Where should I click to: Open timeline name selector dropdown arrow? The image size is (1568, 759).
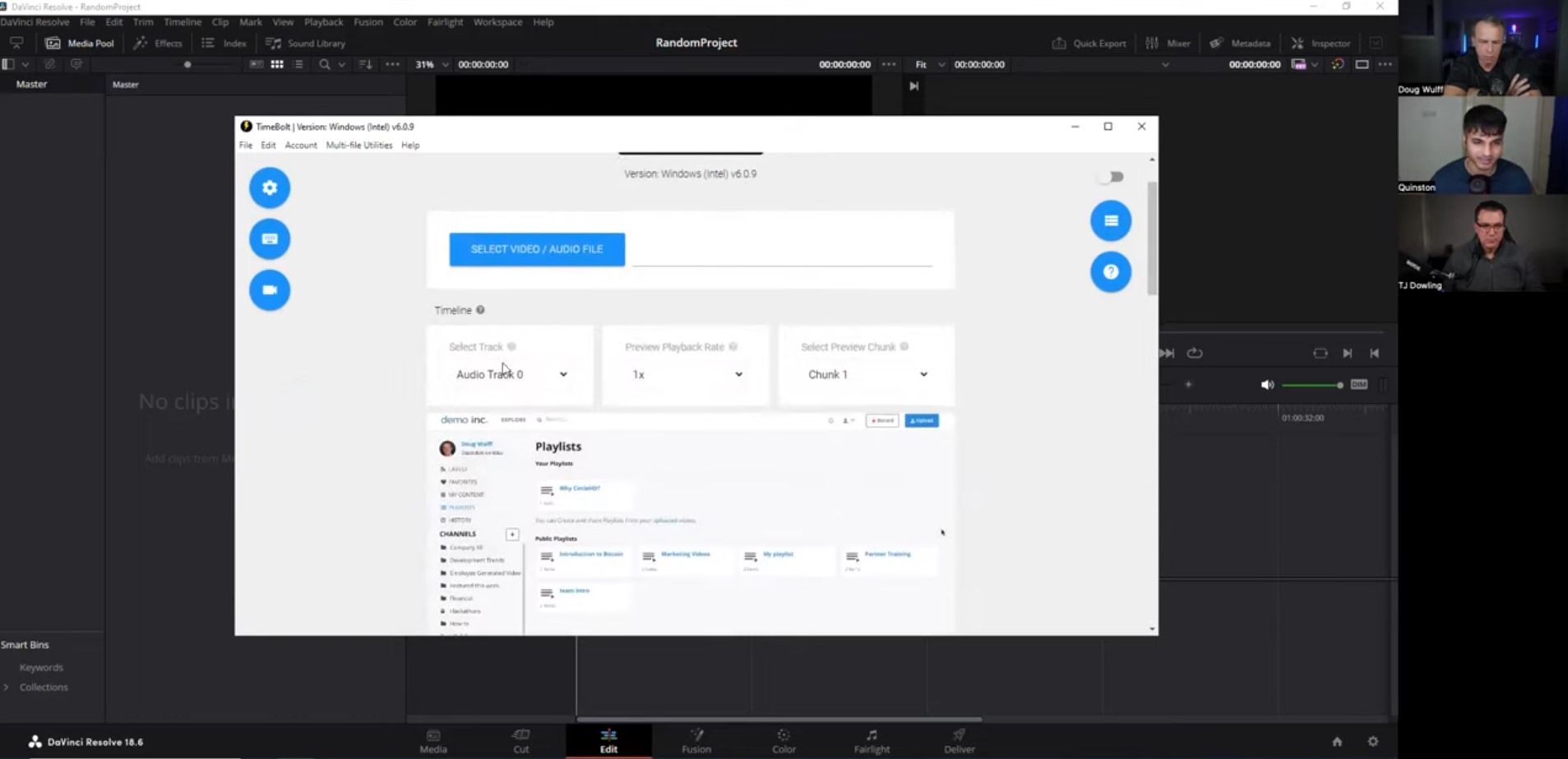[x=1165, y=64]
